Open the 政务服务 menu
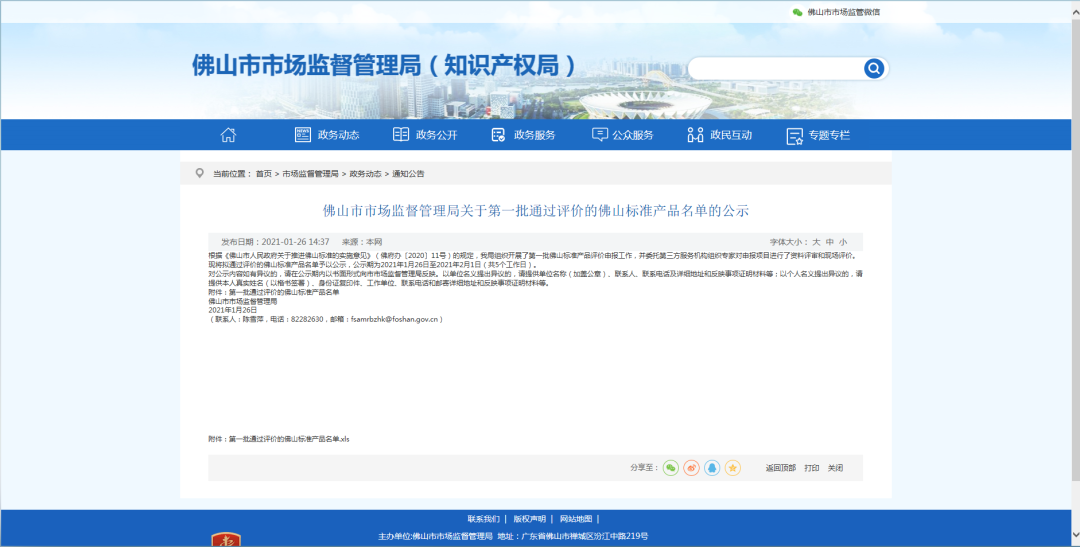1080x547 pixels. pyautogui.click(x=534, y=135)
